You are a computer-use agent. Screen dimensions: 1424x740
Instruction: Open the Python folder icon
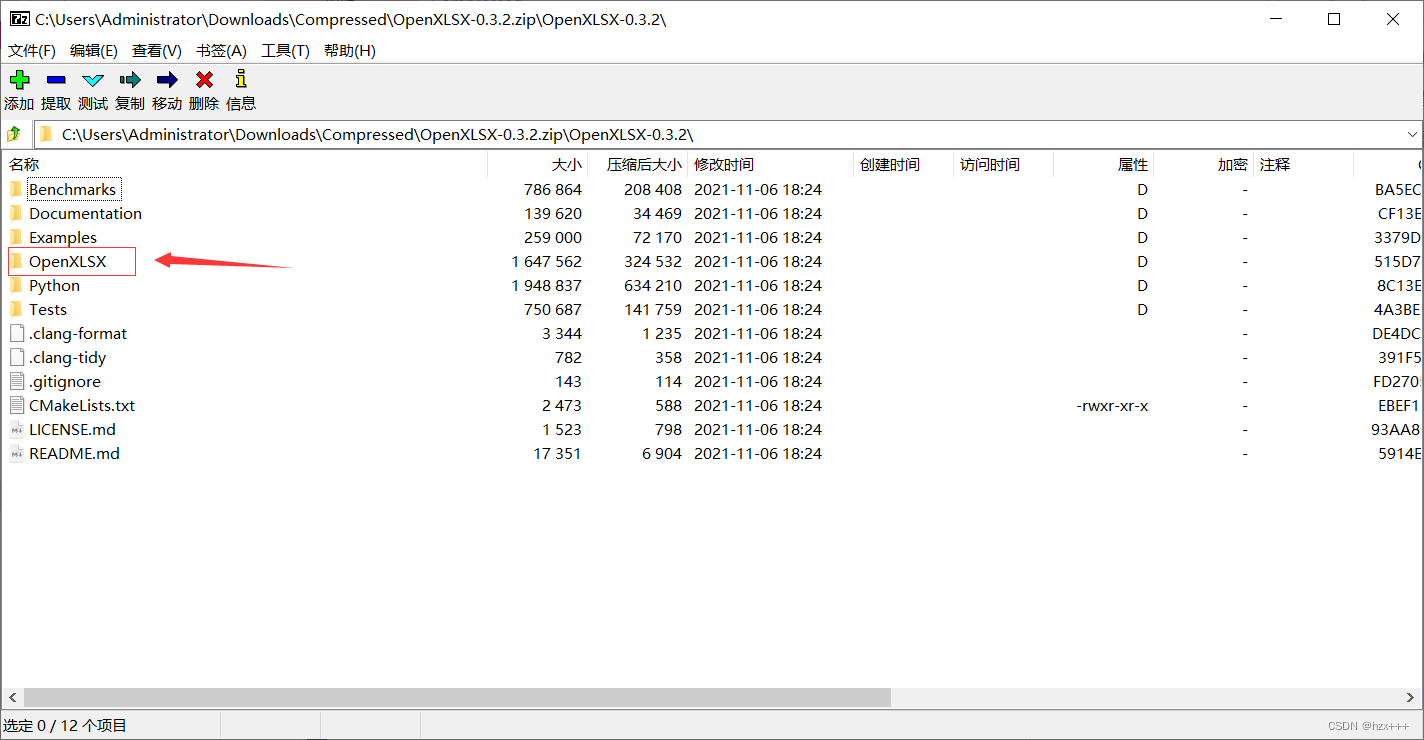point(17,285)
